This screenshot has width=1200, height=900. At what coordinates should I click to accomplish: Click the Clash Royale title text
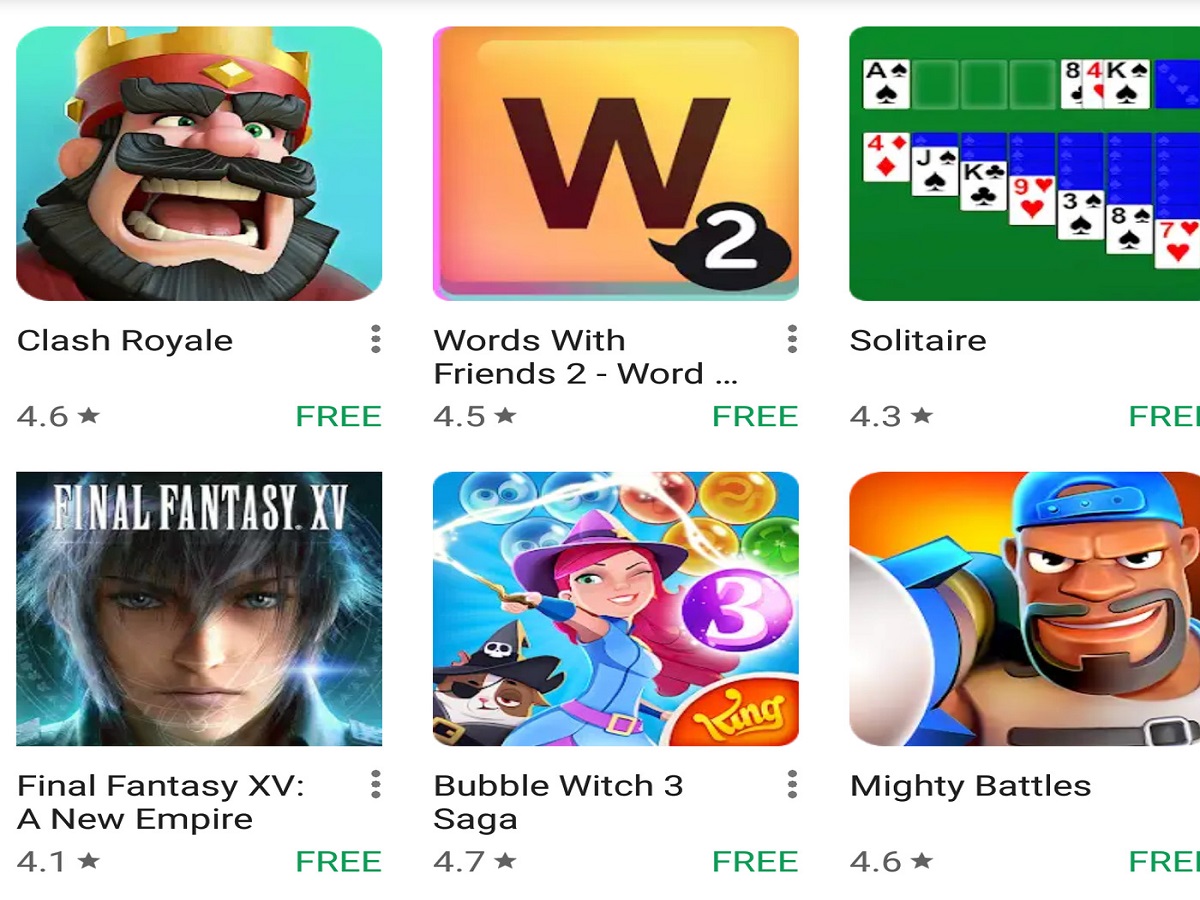tap(125, 341)
